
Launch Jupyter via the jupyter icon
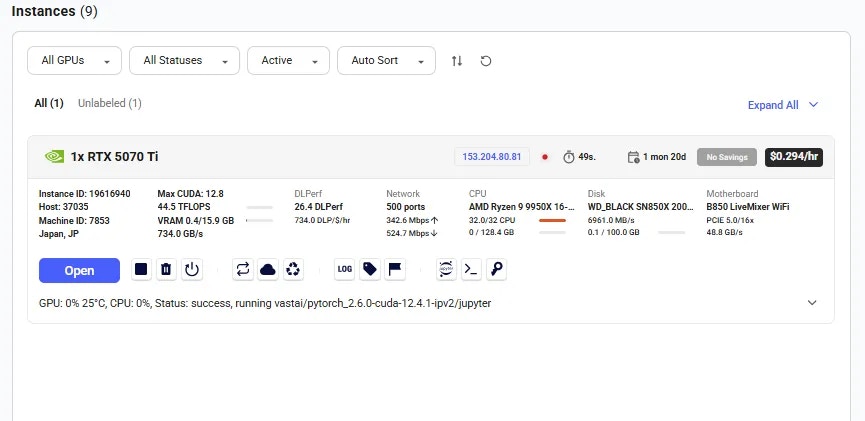click(x=446, y=269)
